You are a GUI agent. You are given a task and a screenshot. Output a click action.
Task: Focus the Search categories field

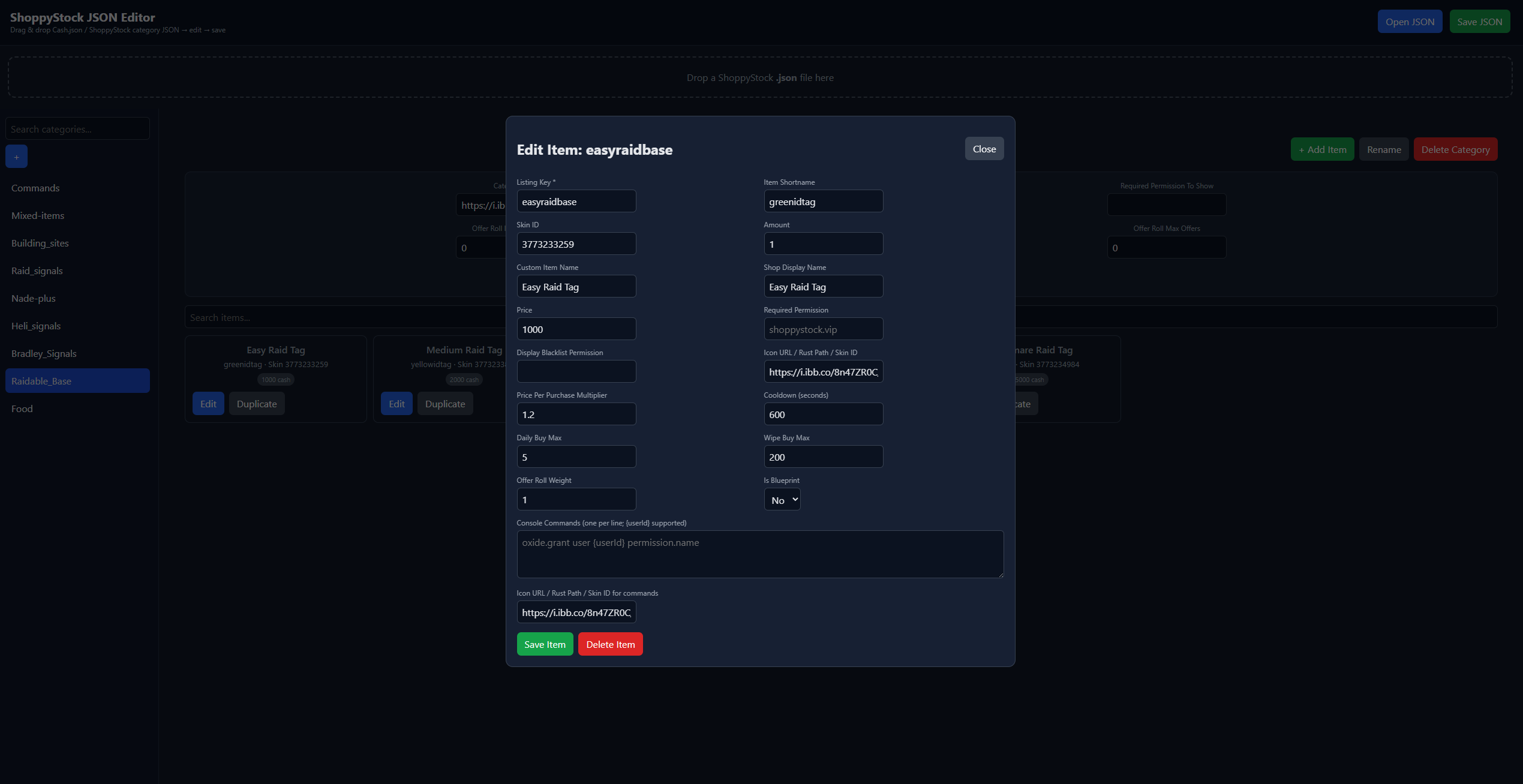77,129
